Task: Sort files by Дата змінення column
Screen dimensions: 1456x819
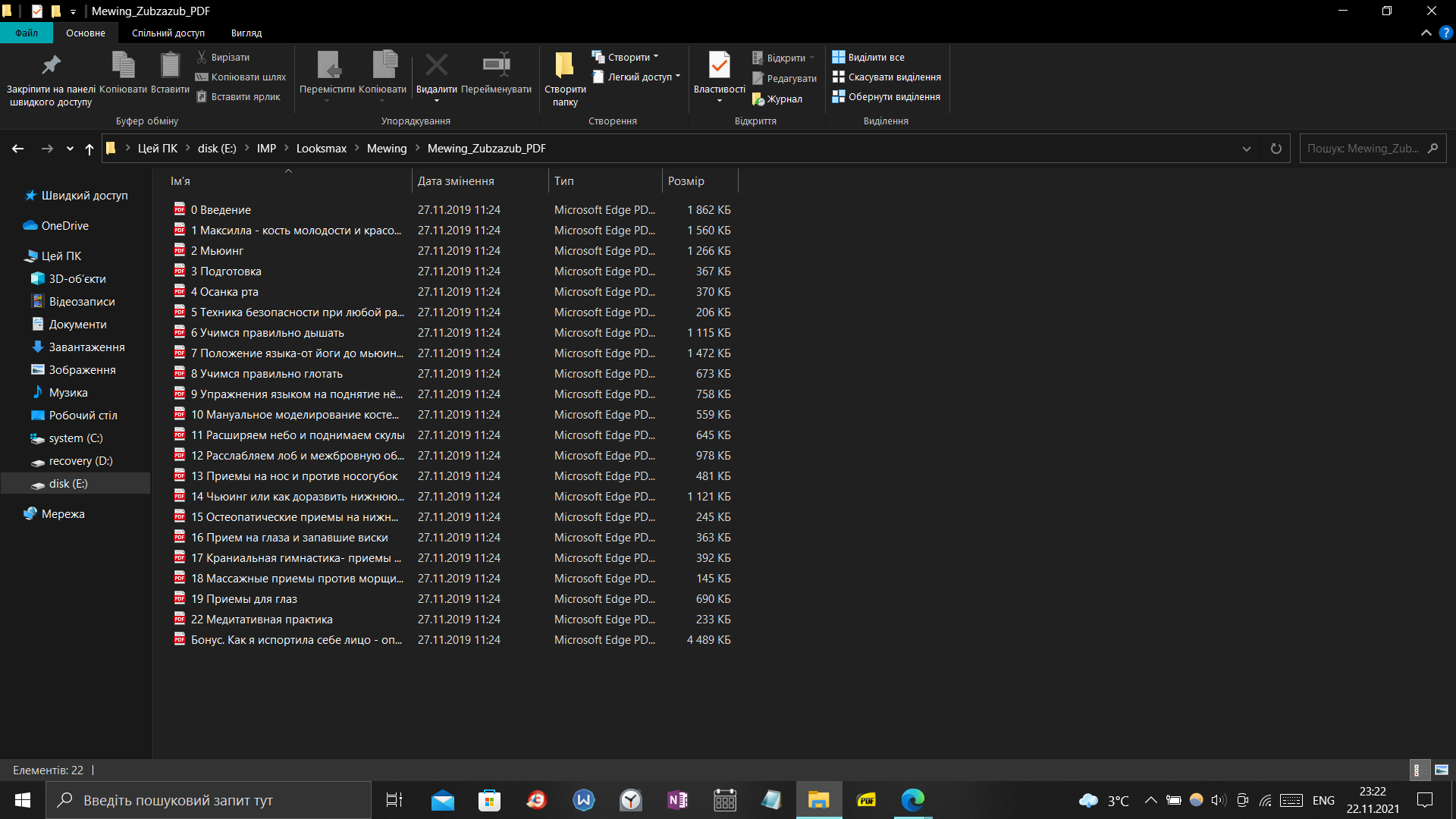Action: point(480,181)
